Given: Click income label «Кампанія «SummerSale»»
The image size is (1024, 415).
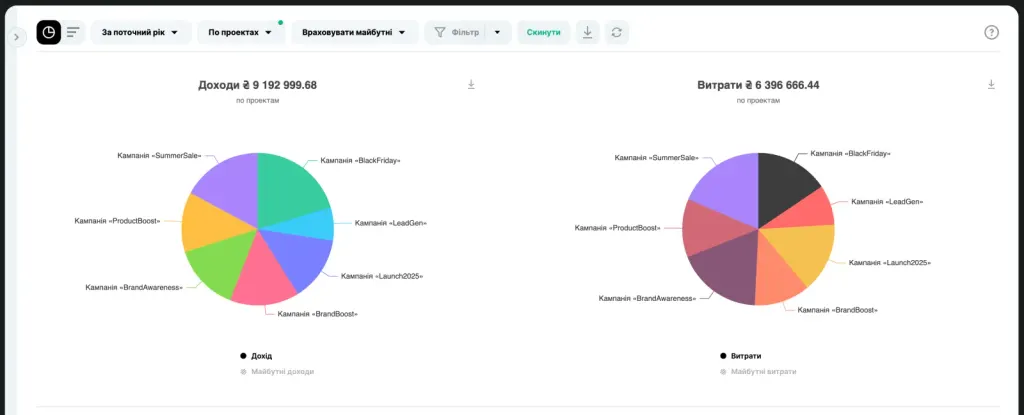Looking at the screenshot, I should tap(158, 156).
